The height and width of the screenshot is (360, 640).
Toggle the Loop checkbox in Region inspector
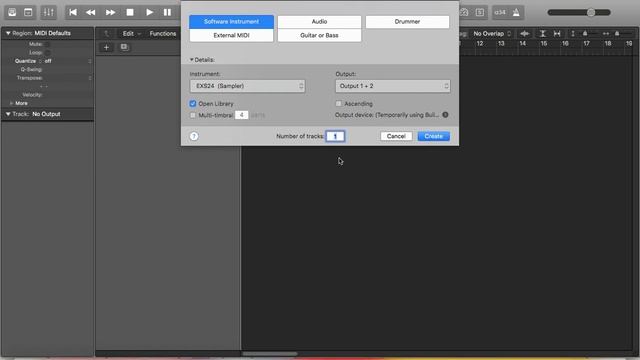(48, 53)
